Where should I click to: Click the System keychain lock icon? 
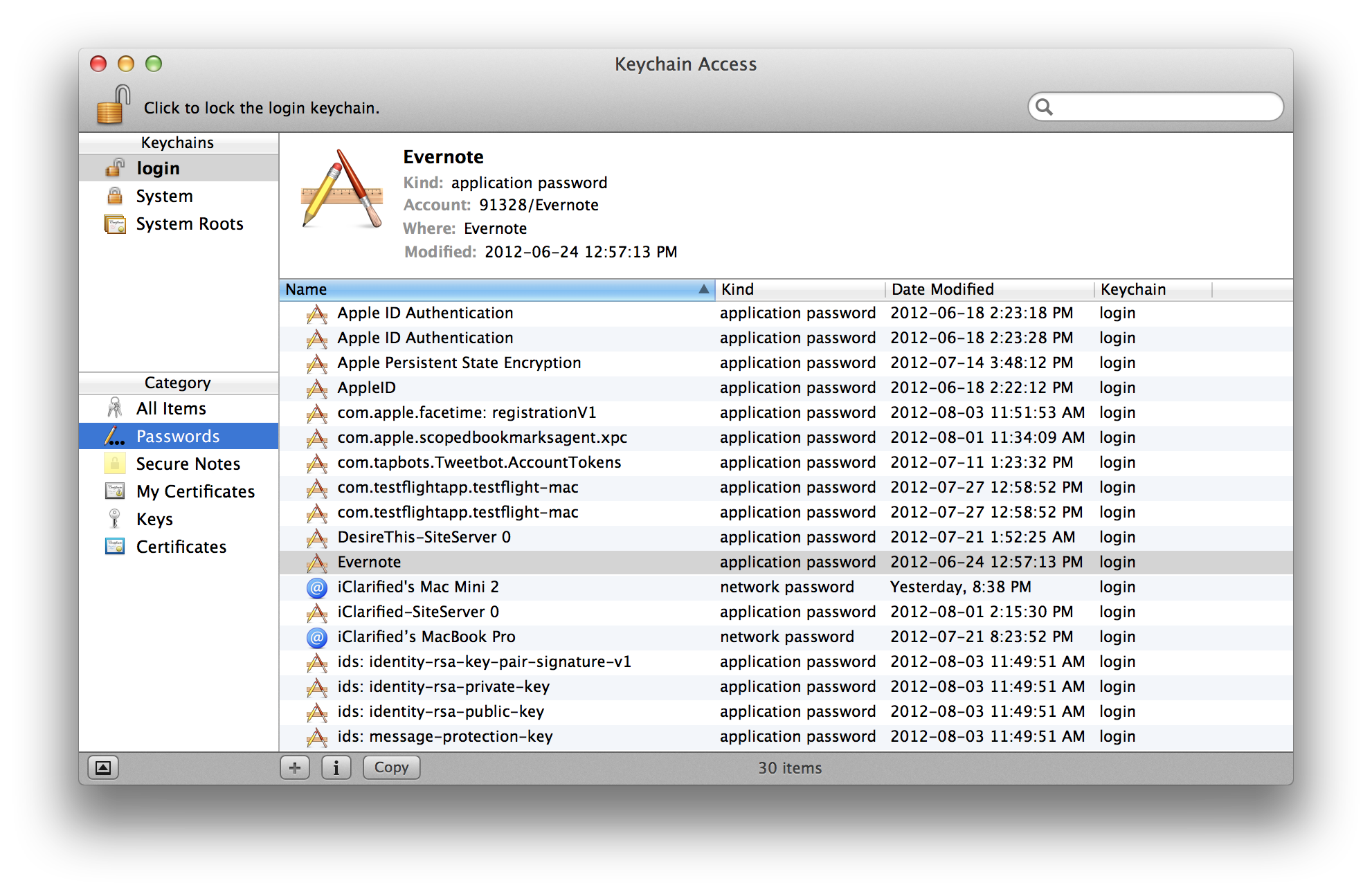pos(115,196)
